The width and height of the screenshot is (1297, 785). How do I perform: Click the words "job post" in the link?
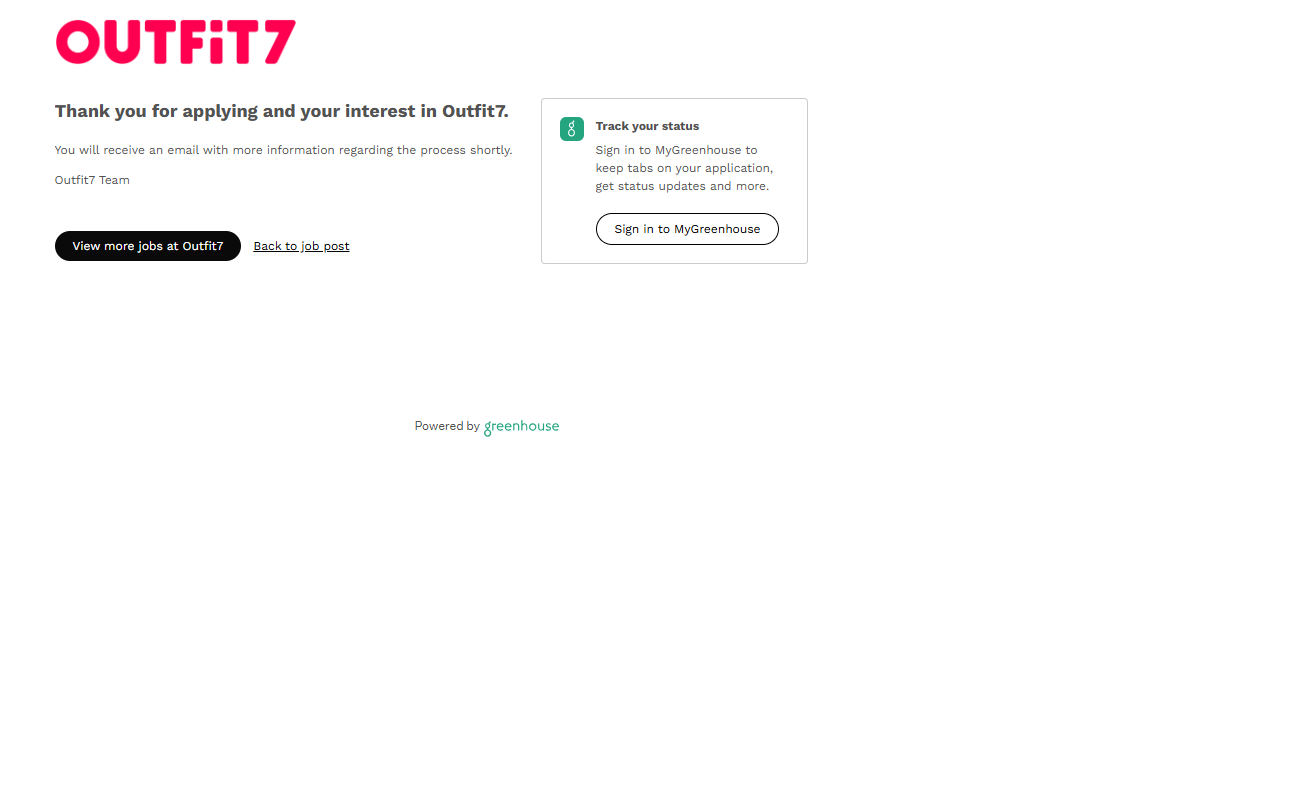[325, 246]
